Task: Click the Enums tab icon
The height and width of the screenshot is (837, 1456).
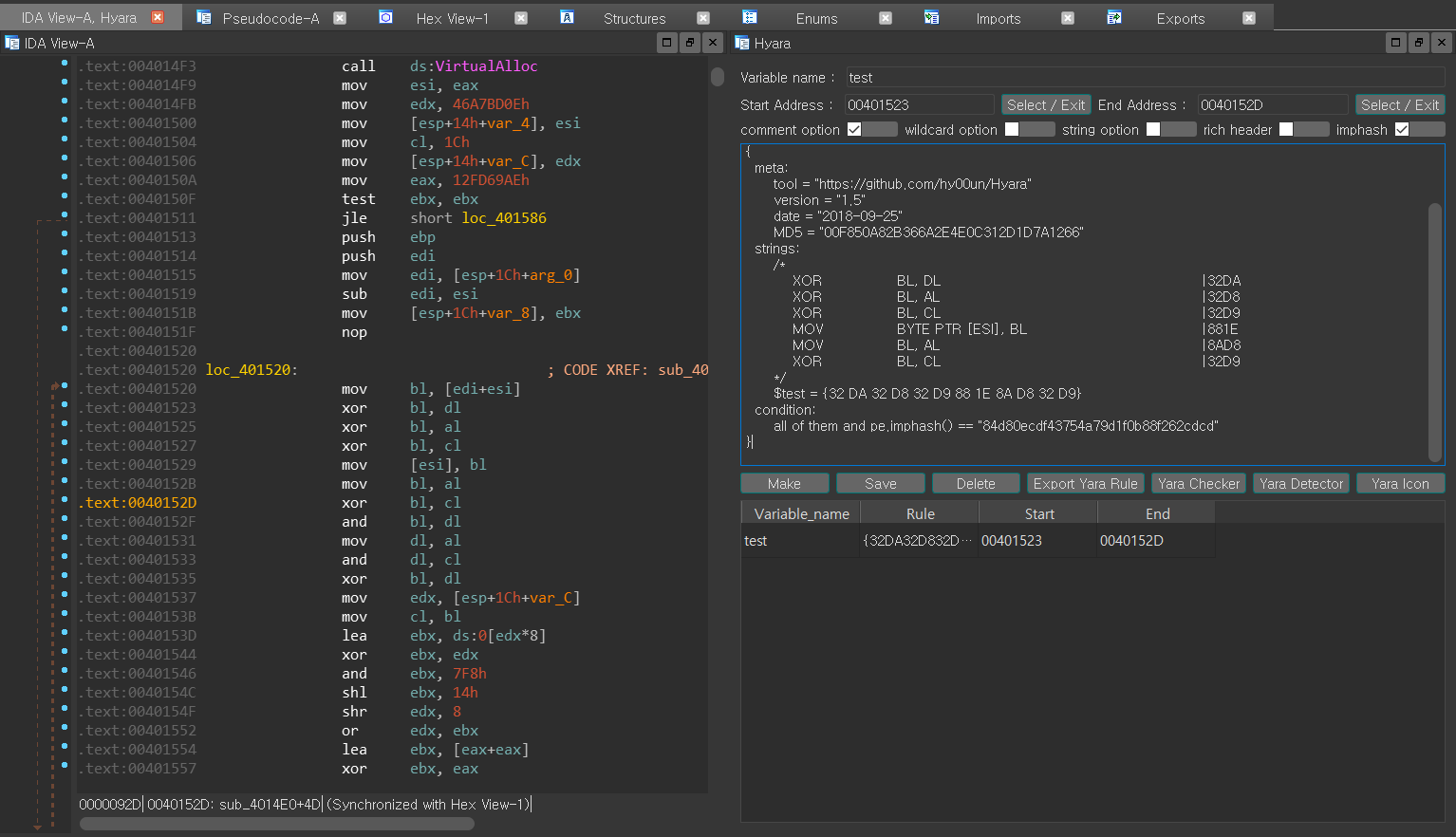Action: click(749, 17)
